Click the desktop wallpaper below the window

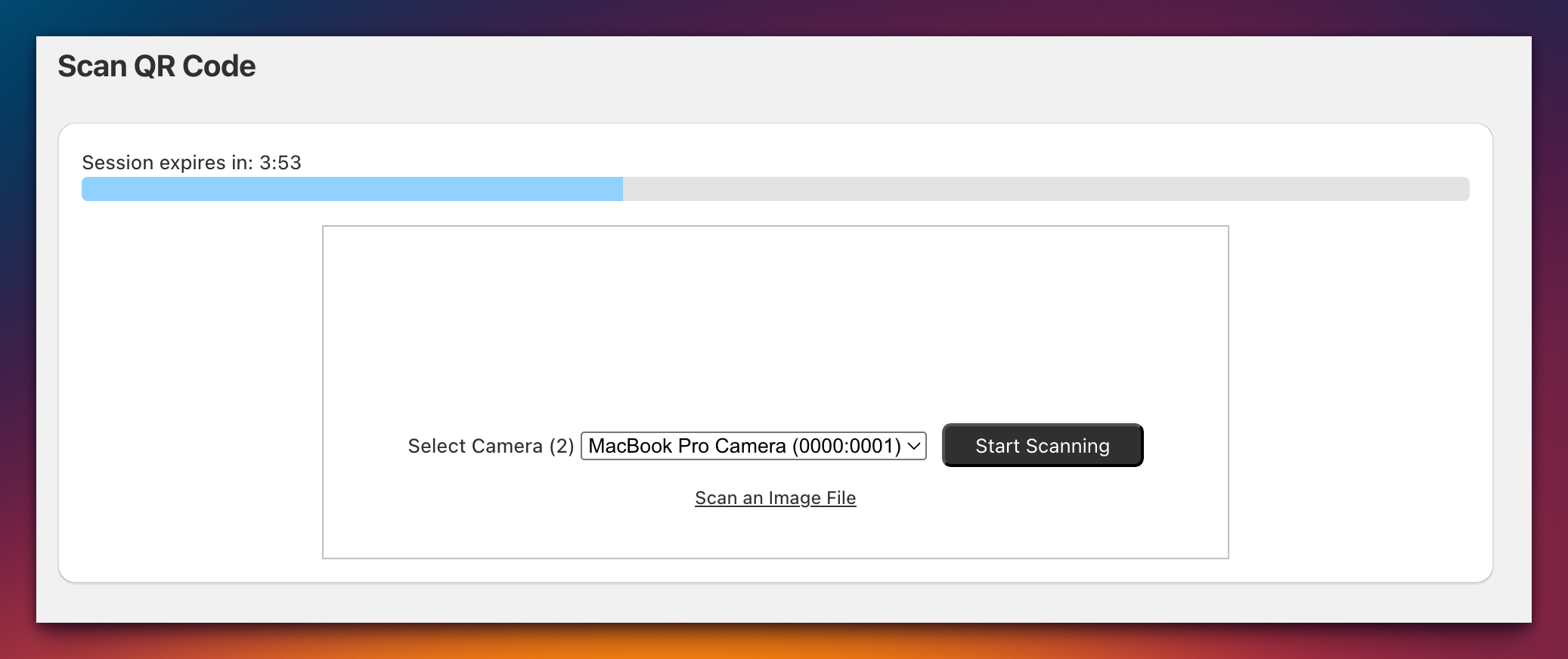click(783, 642)
